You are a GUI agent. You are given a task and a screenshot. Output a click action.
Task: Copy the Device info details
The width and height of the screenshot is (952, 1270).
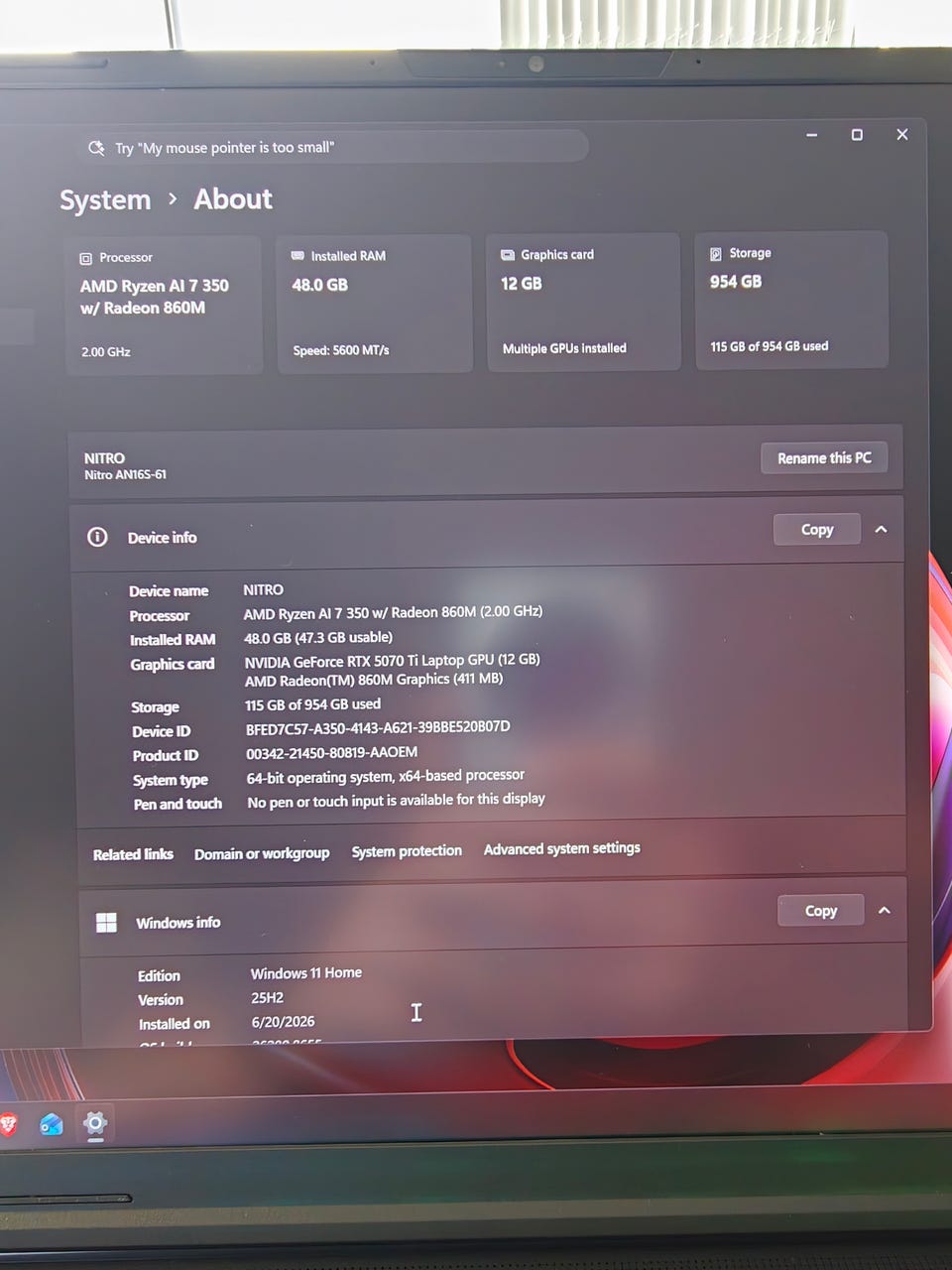[817, 530]
